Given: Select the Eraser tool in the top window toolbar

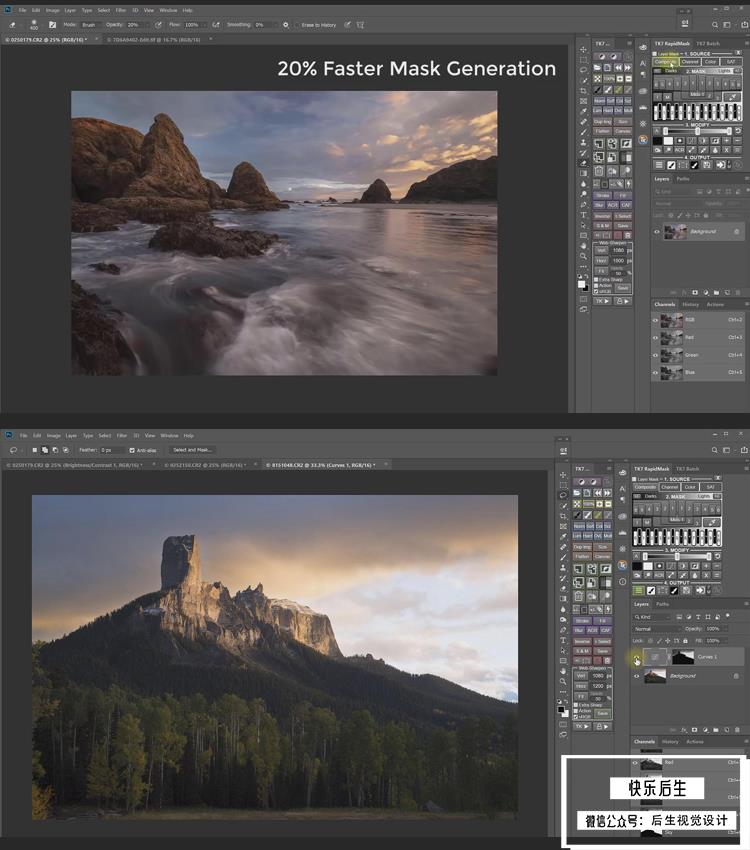Looking at the screenshot, I should [x=583, y=163].
